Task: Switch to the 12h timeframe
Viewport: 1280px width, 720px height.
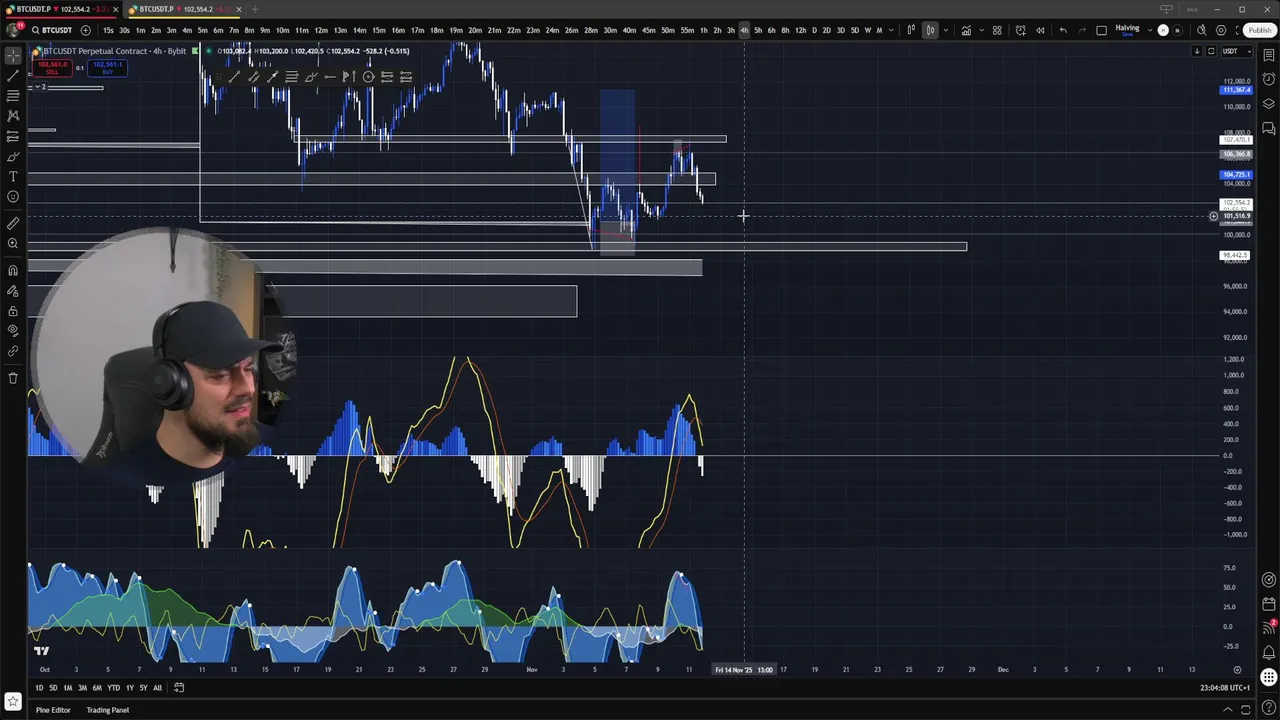Action: [800, 30]
